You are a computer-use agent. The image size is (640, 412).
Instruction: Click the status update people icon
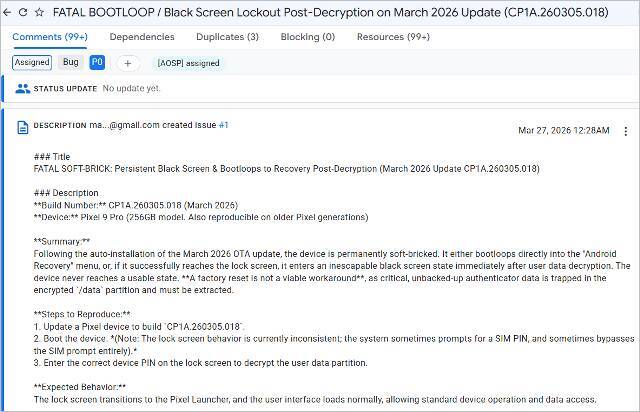(22, 89)
